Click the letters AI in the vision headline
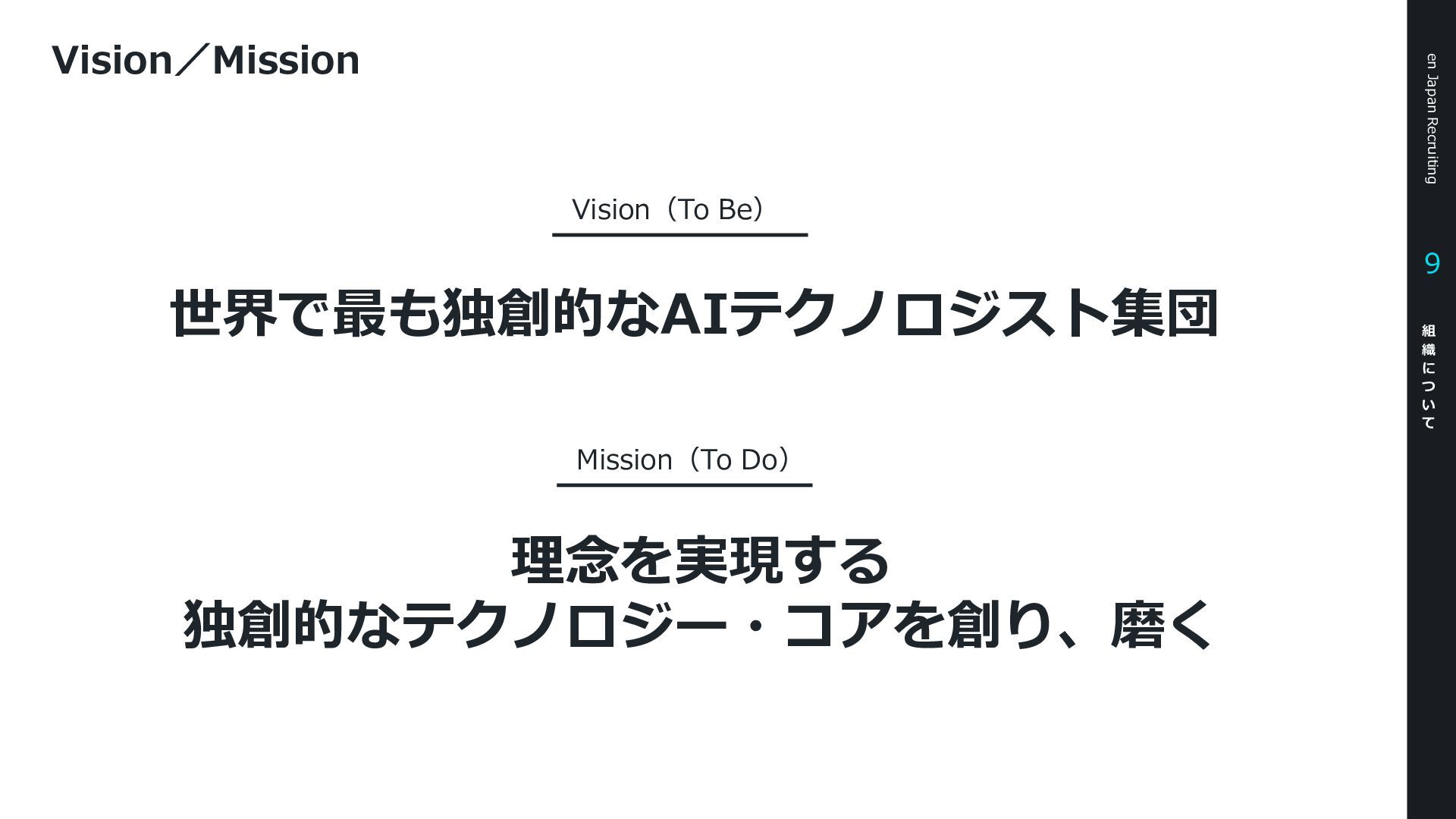The height and width of the screenshot is (819, 1456). pyautogui.click(x=695, y=313)
